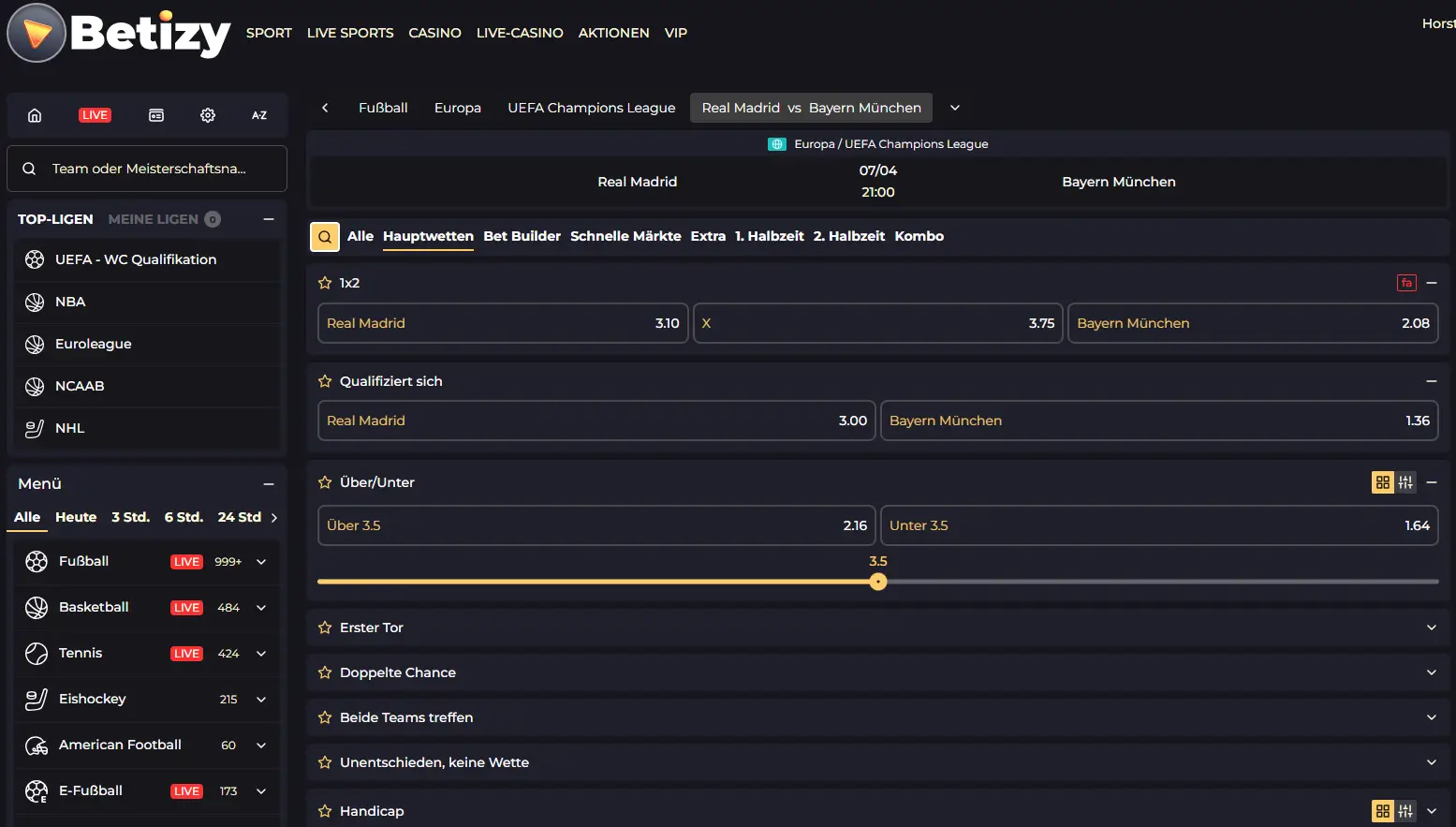Screen dimensions: 1456x827
Task: Click the Betizy logo
Action: (119, 33)
